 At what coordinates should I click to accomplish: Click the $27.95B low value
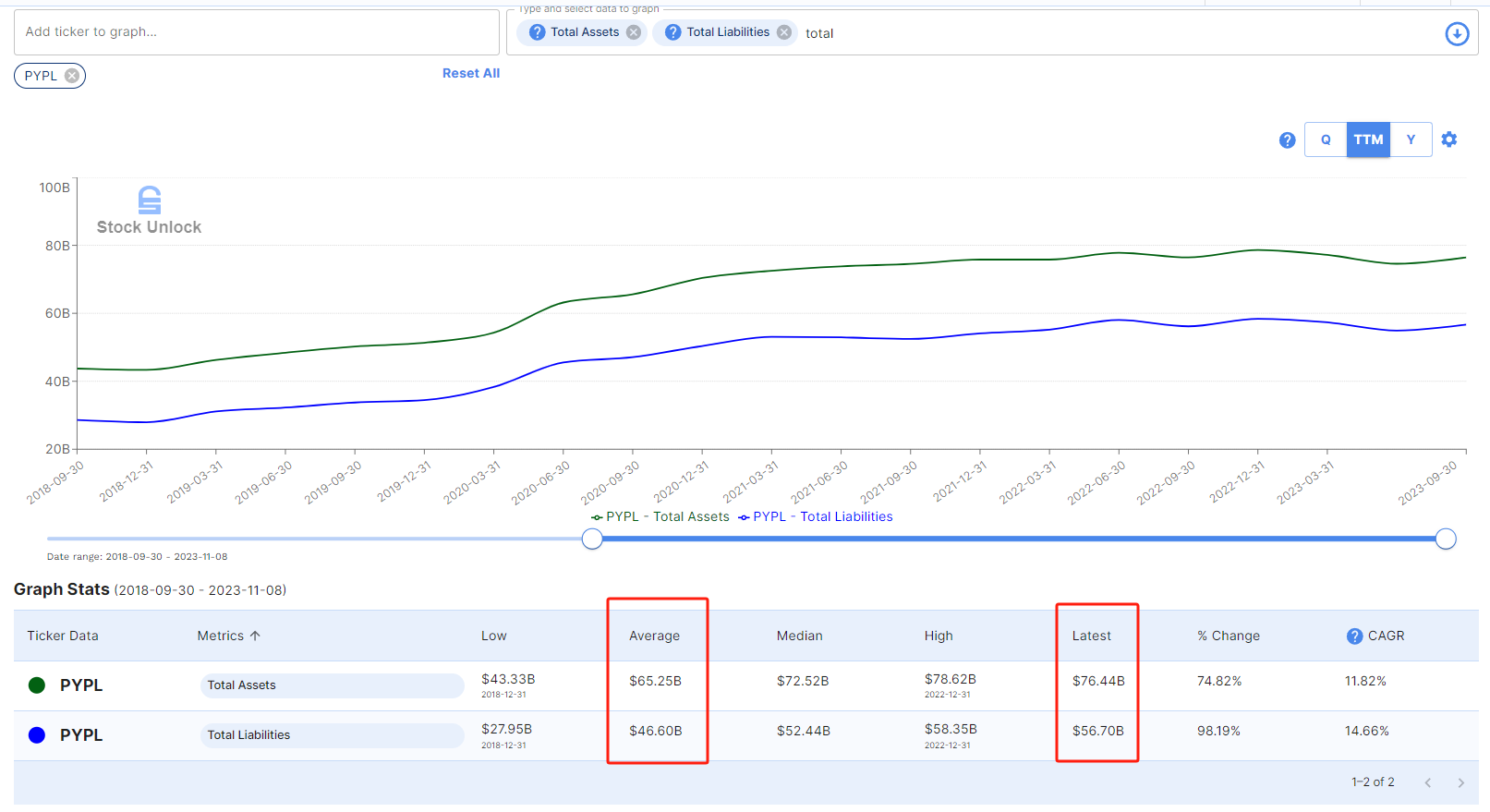pyautogui.click(x=506, y=729)
